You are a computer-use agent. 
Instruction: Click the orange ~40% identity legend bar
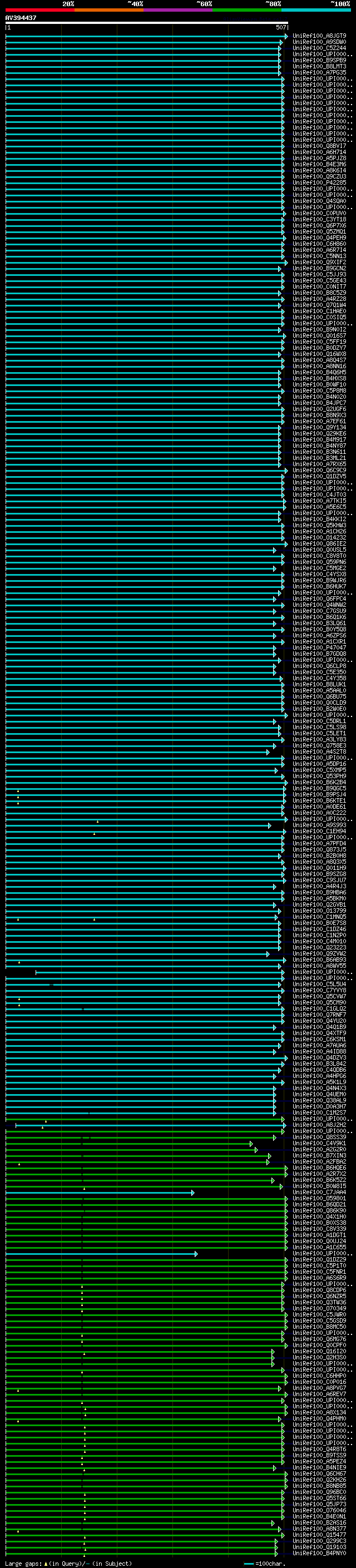pos(110,11)
